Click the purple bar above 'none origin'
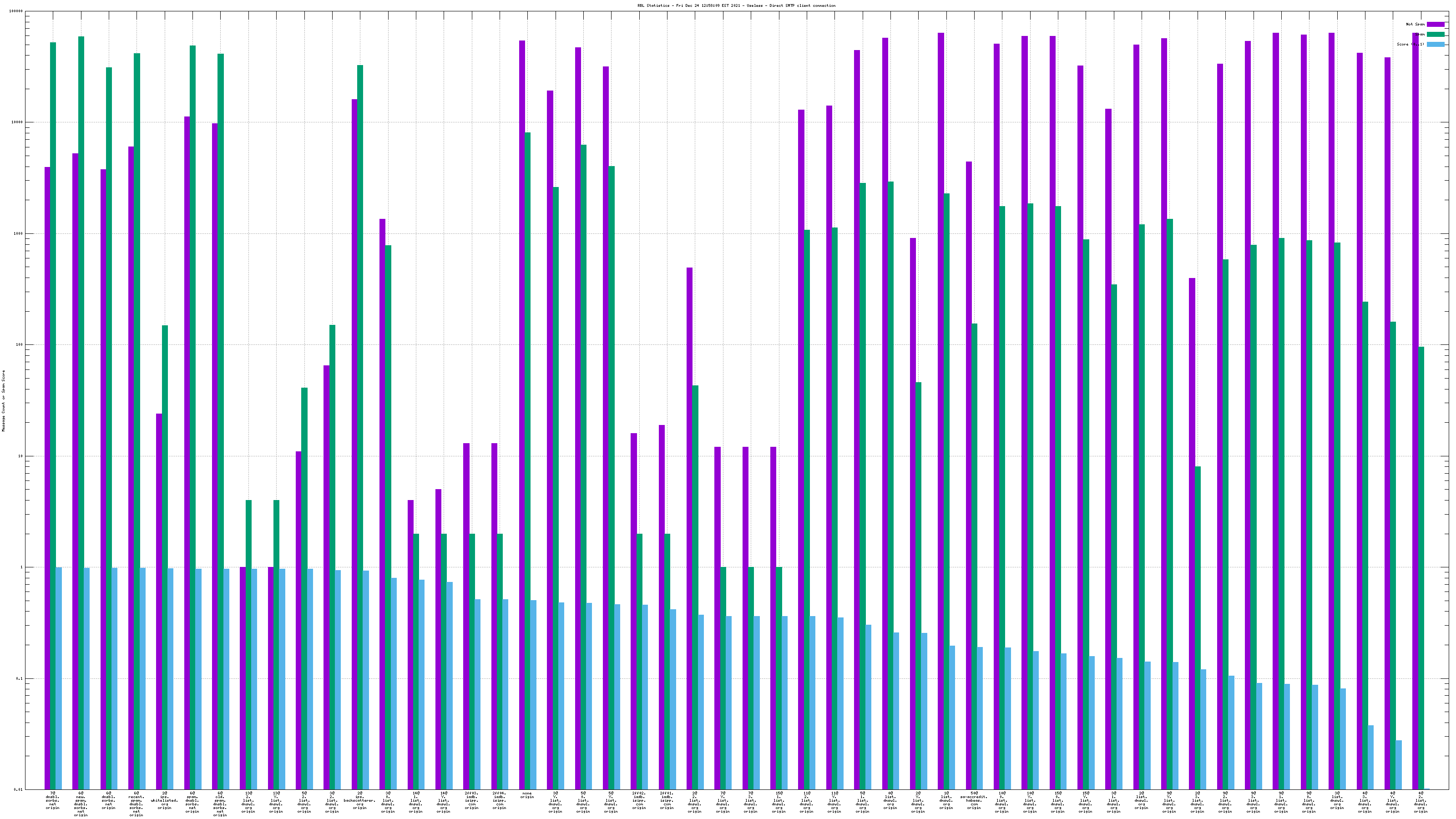 tap(522, 396)
